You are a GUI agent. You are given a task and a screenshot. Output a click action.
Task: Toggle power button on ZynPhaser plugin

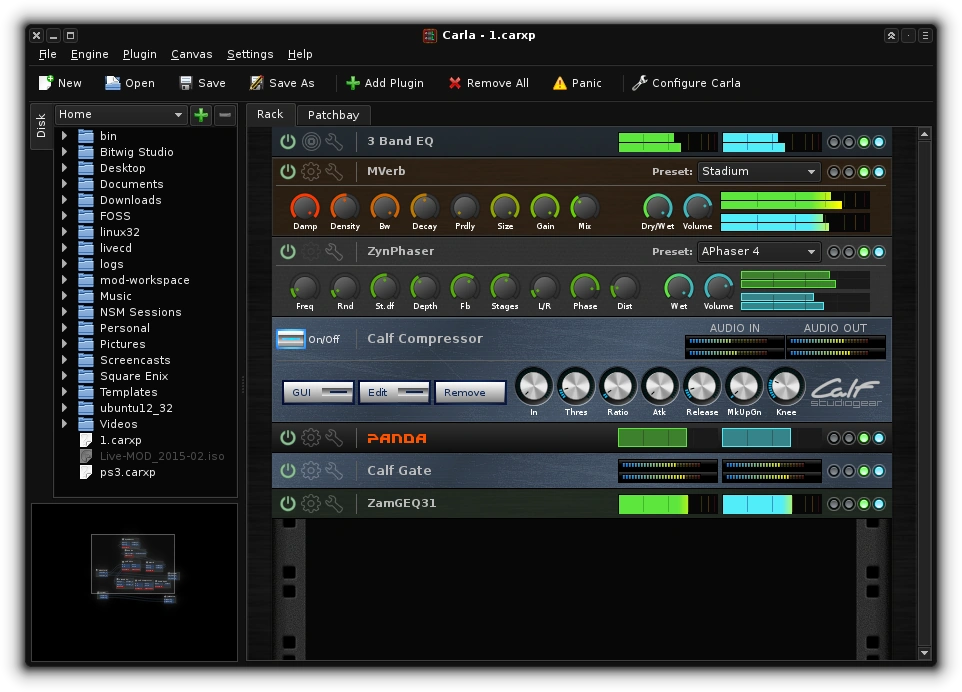pos(288,251)
